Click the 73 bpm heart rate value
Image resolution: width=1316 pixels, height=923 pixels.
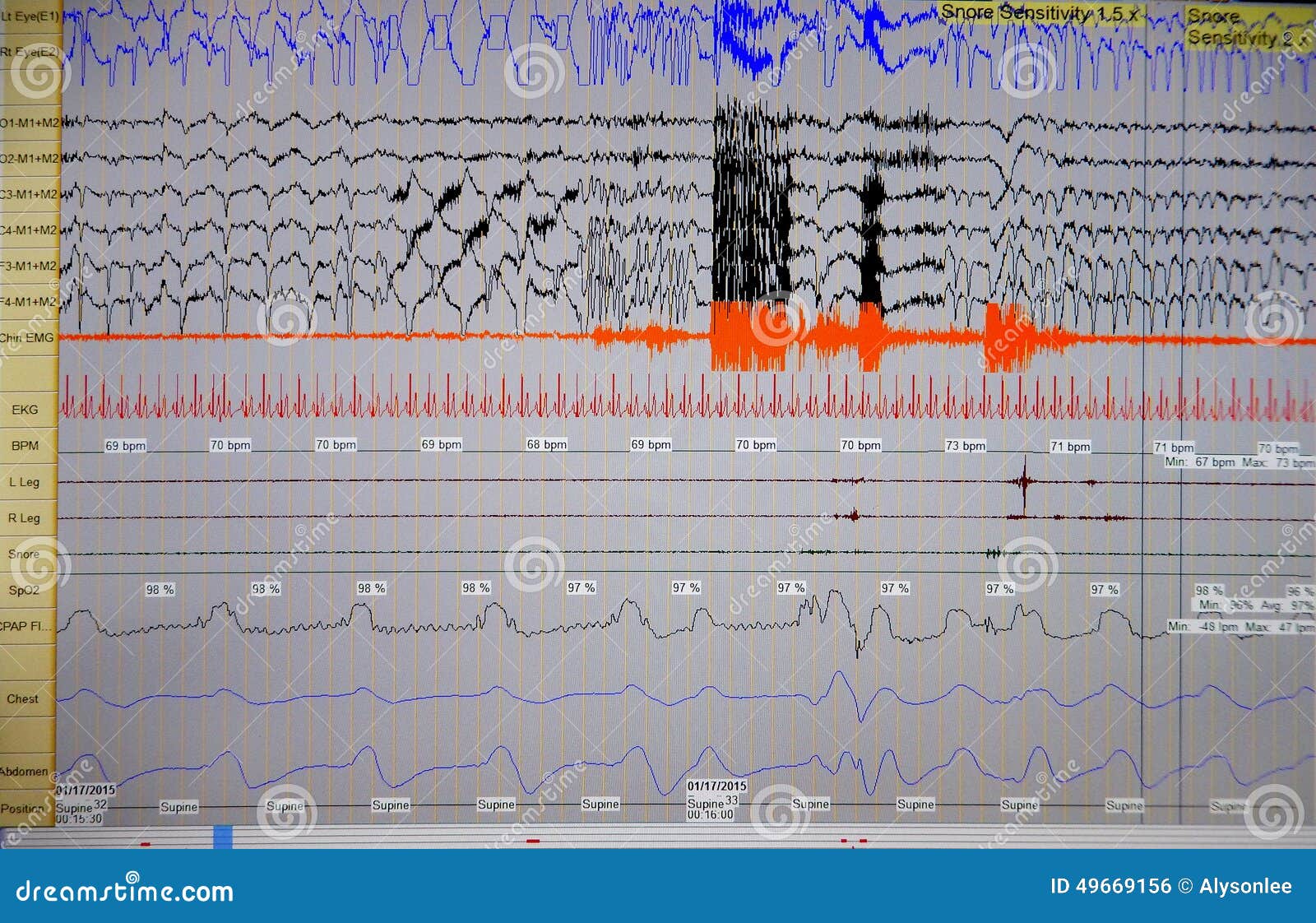tap(965, 445)
